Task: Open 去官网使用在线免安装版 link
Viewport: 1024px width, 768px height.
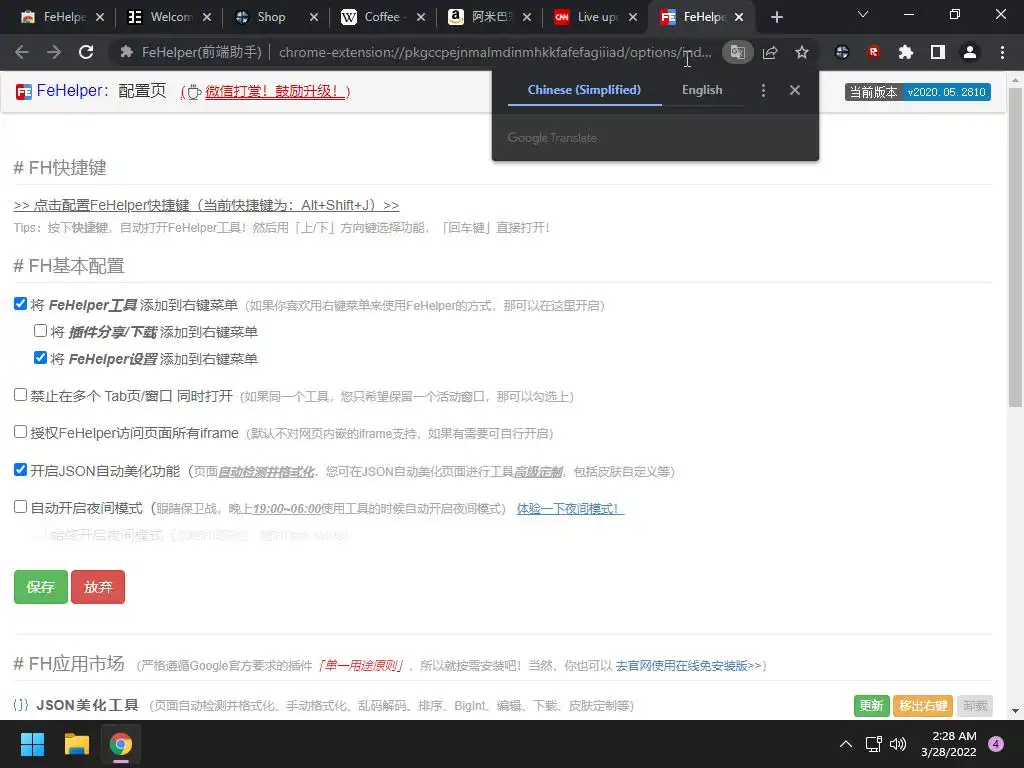Action: (x=688, y=665)
